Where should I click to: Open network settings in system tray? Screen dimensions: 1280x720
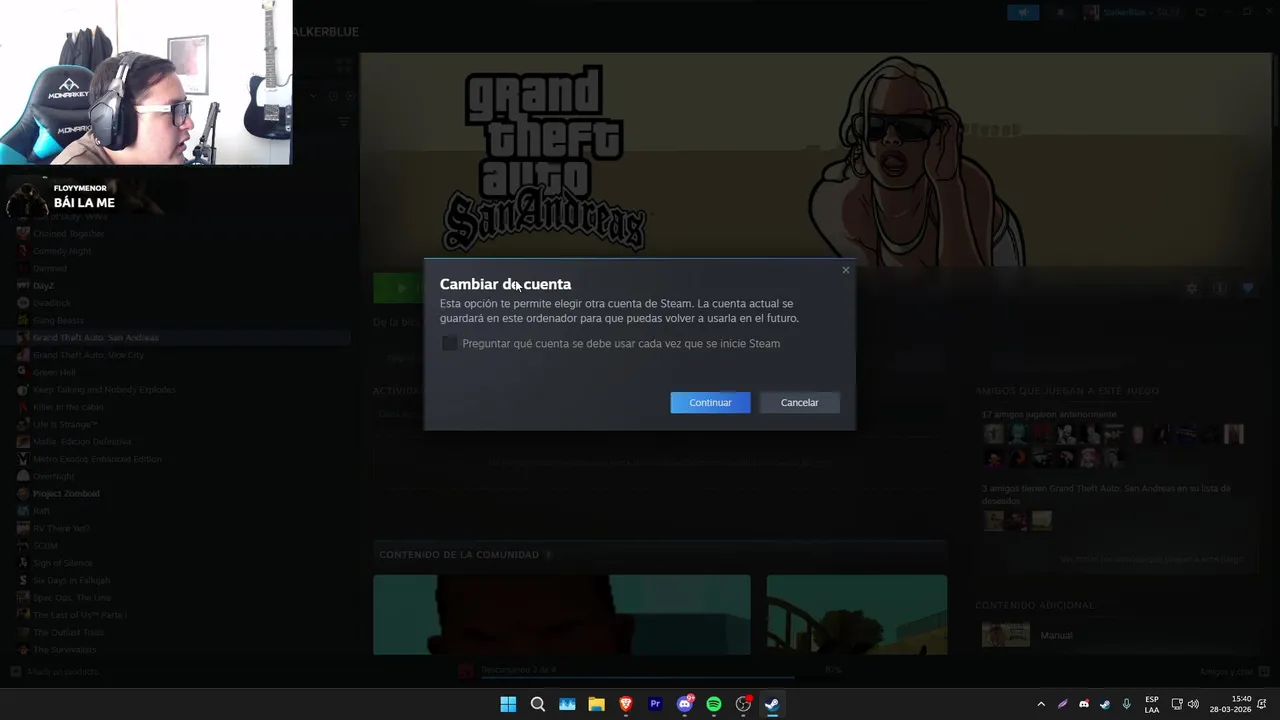click(1177, 704)
